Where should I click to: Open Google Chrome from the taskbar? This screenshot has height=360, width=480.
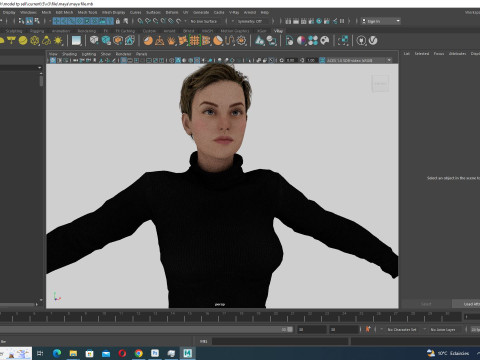139,353
